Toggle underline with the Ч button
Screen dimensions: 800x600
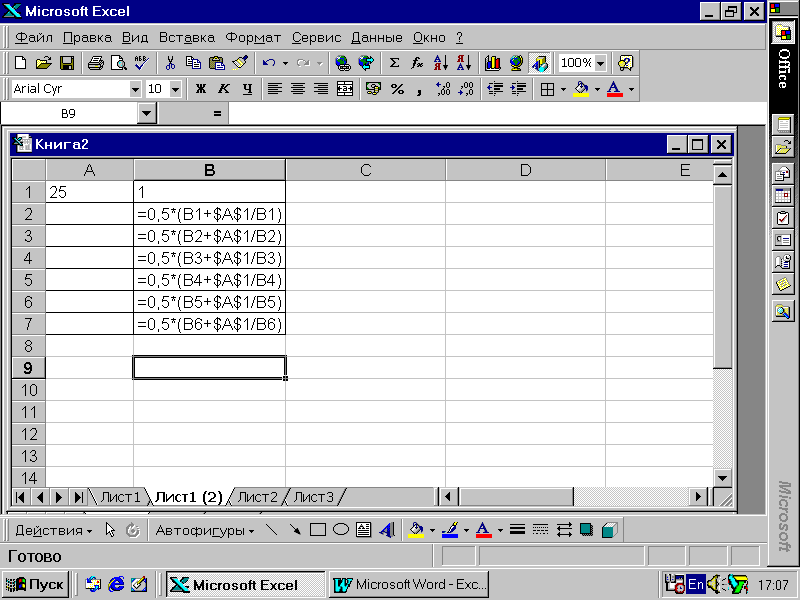[x=247, y=89]
